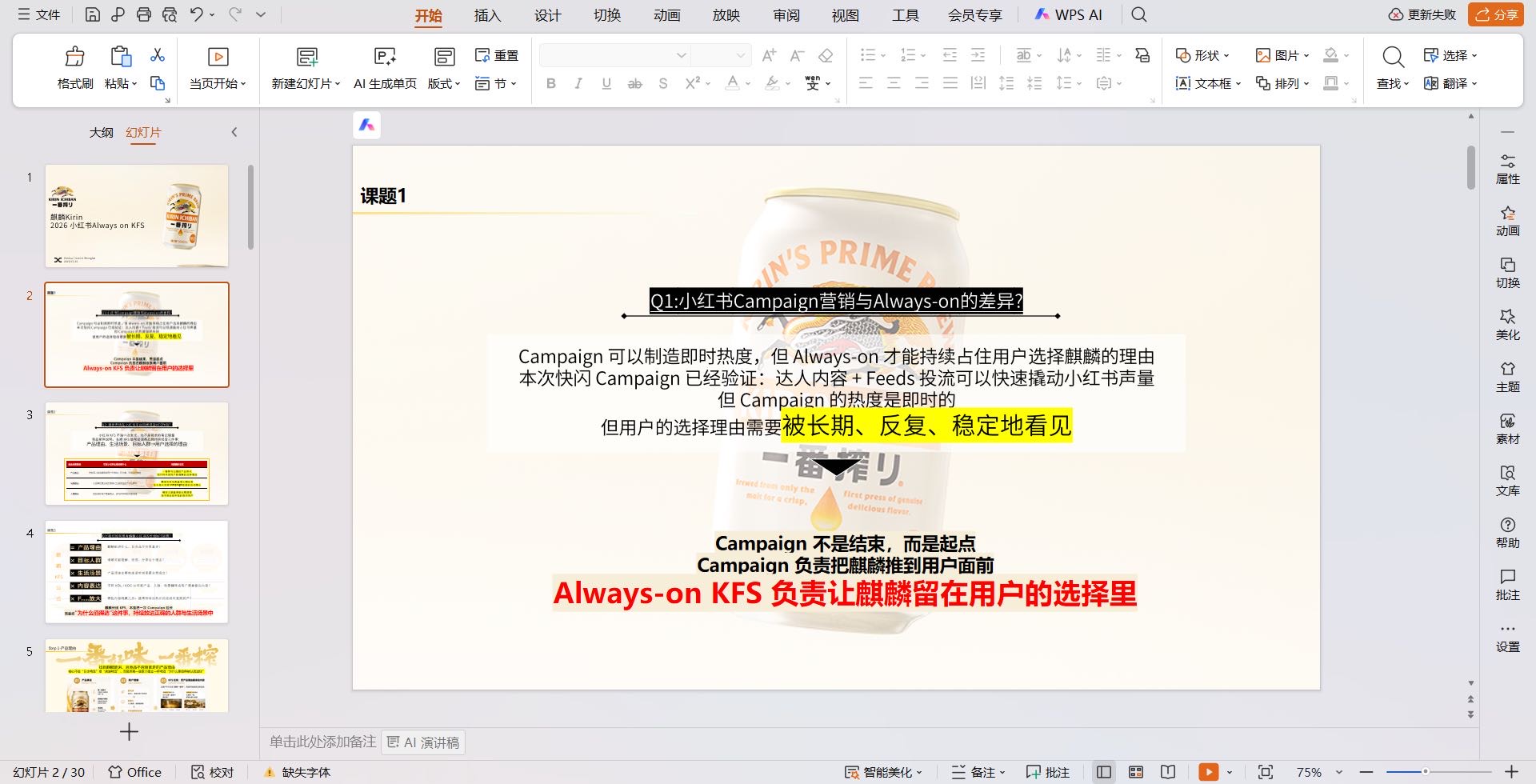Toggle normal view button in status bar
This screenshot has height=784, width=1536.
pos(1104,772)
